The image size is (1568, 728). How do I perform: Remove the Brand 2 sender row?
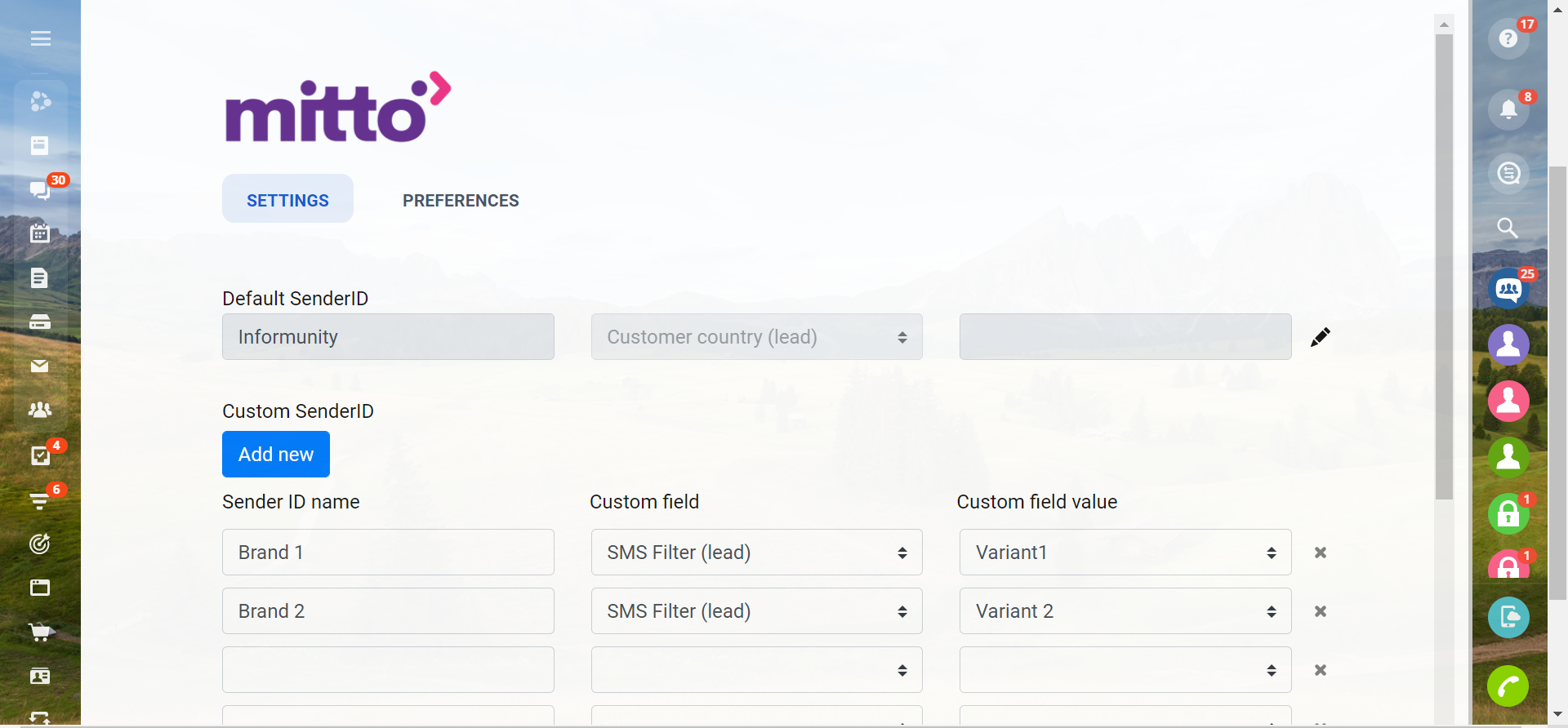[1320, 611]
